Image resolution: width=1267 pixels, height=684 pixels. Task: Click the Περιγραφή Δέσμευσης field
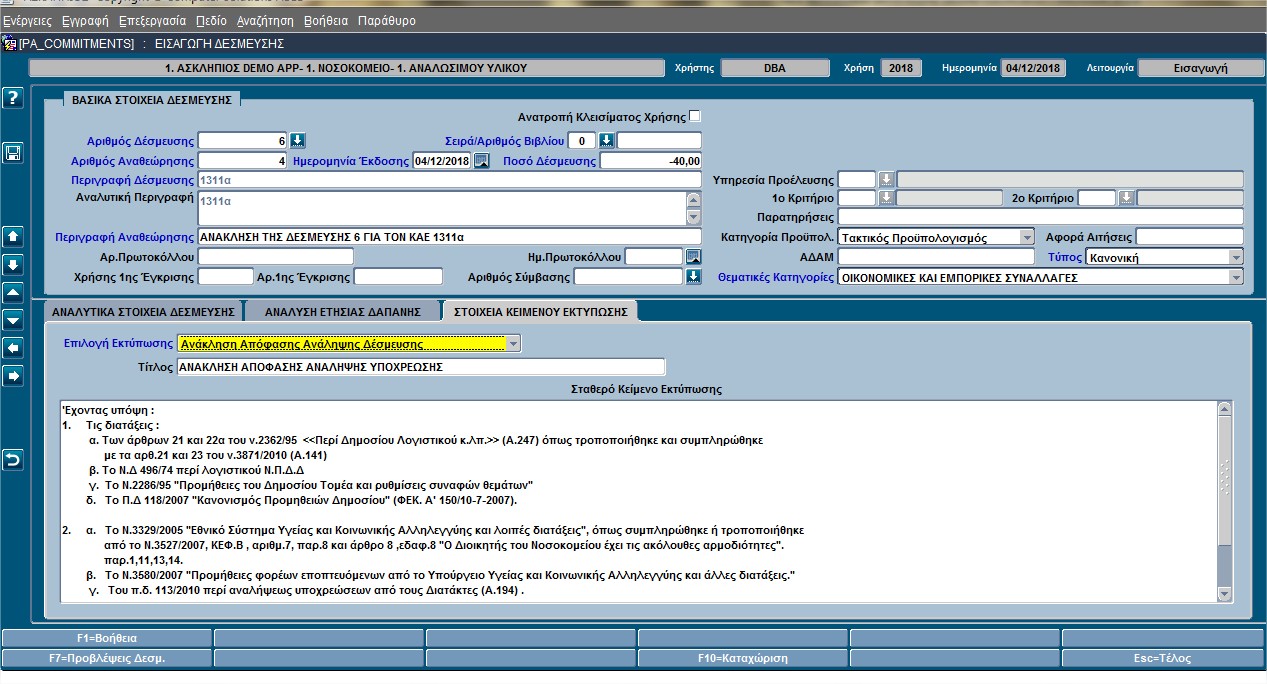[450, 180]
